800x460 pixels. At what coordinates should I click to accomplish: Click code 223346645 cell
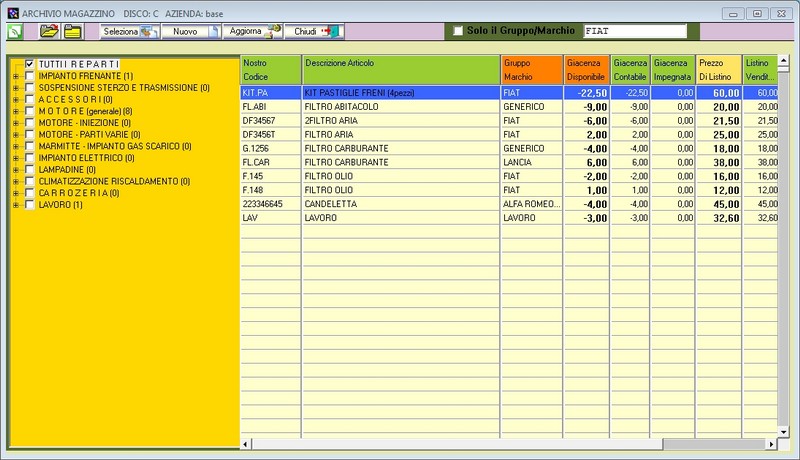pyautogui.click(x=270, y=204)
